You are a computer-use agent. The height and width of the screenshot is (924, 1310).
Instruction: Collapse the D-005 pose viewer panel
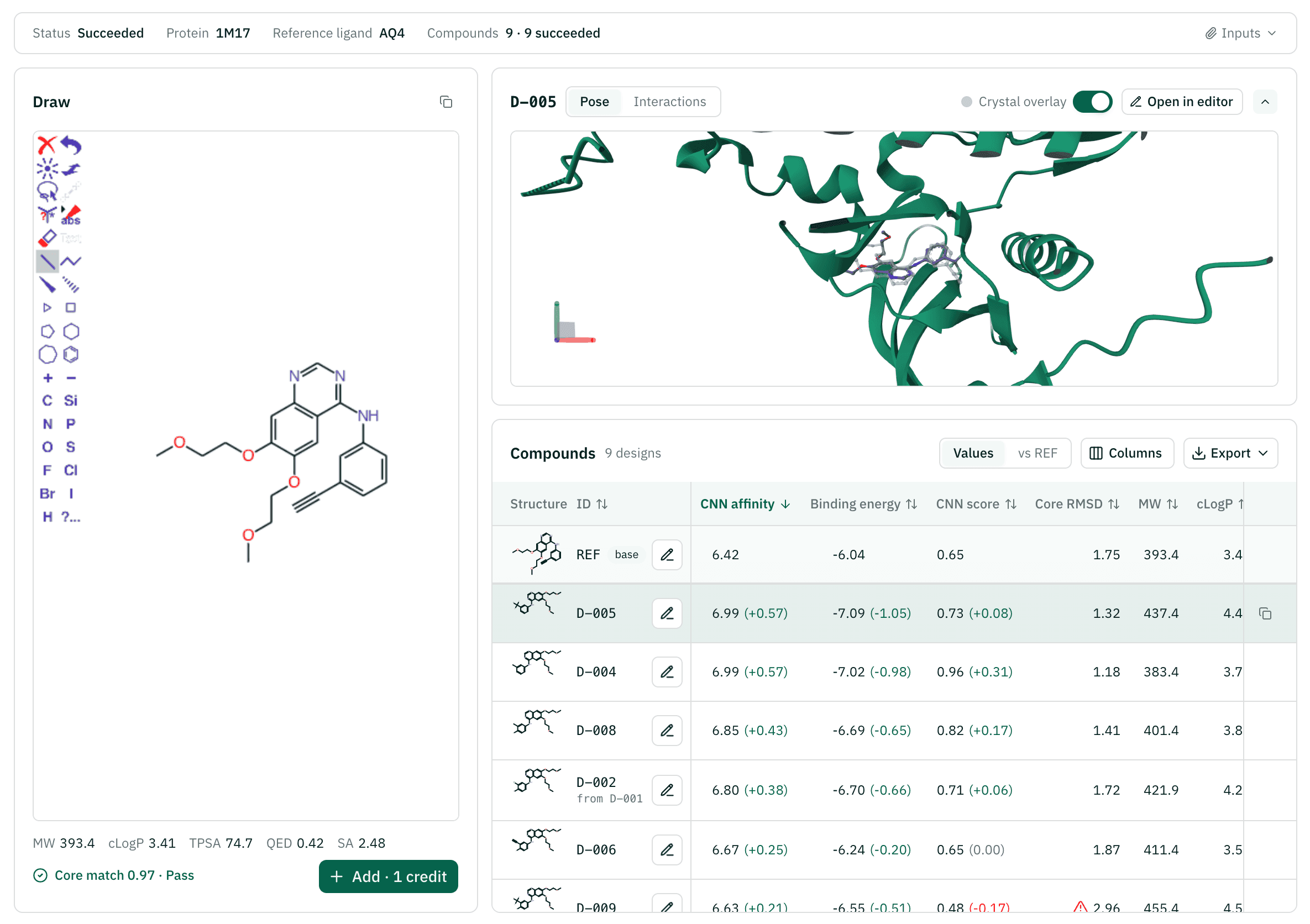1265,102
